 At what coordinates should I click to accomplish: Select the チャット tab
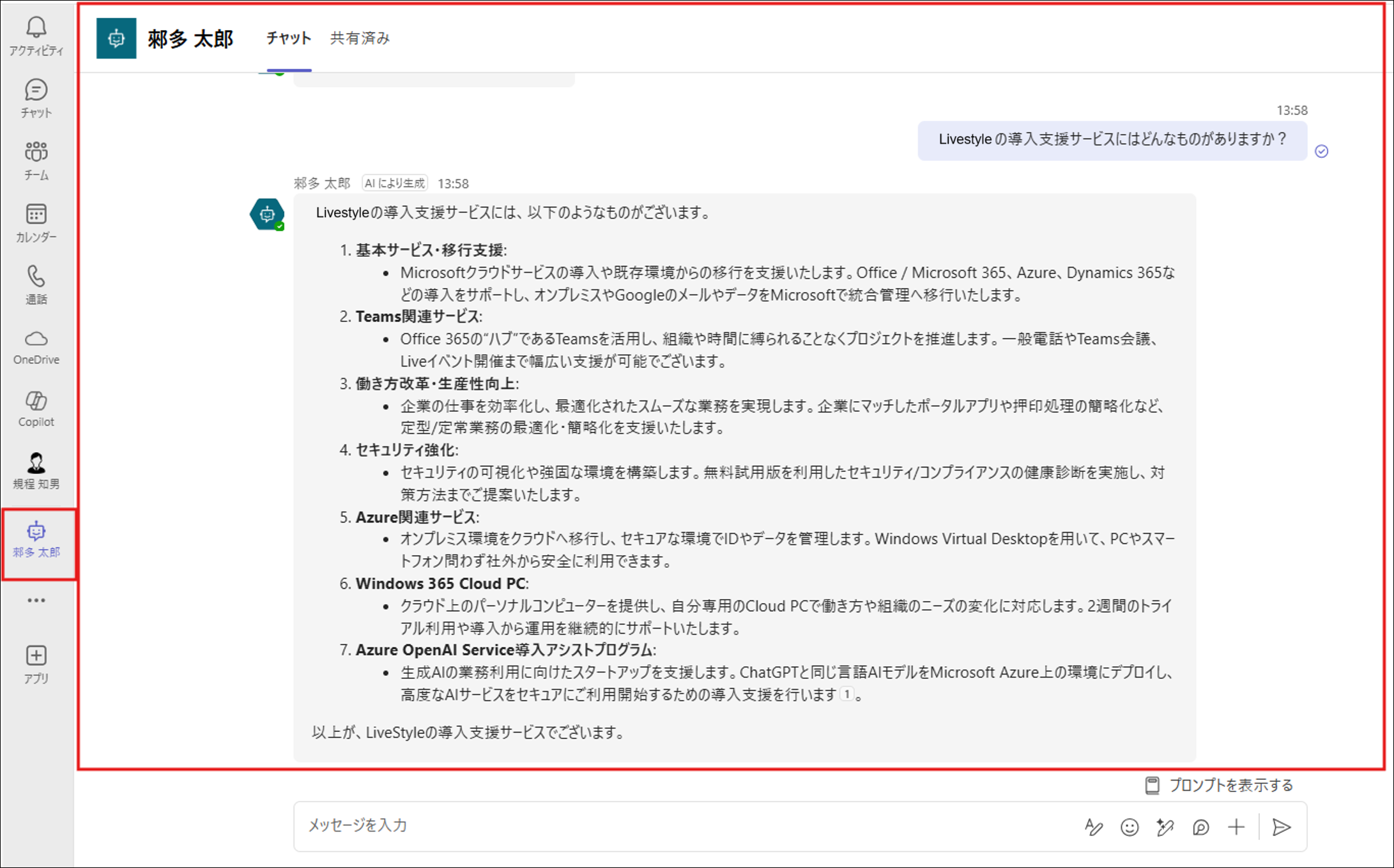click(x=289, y=38)
